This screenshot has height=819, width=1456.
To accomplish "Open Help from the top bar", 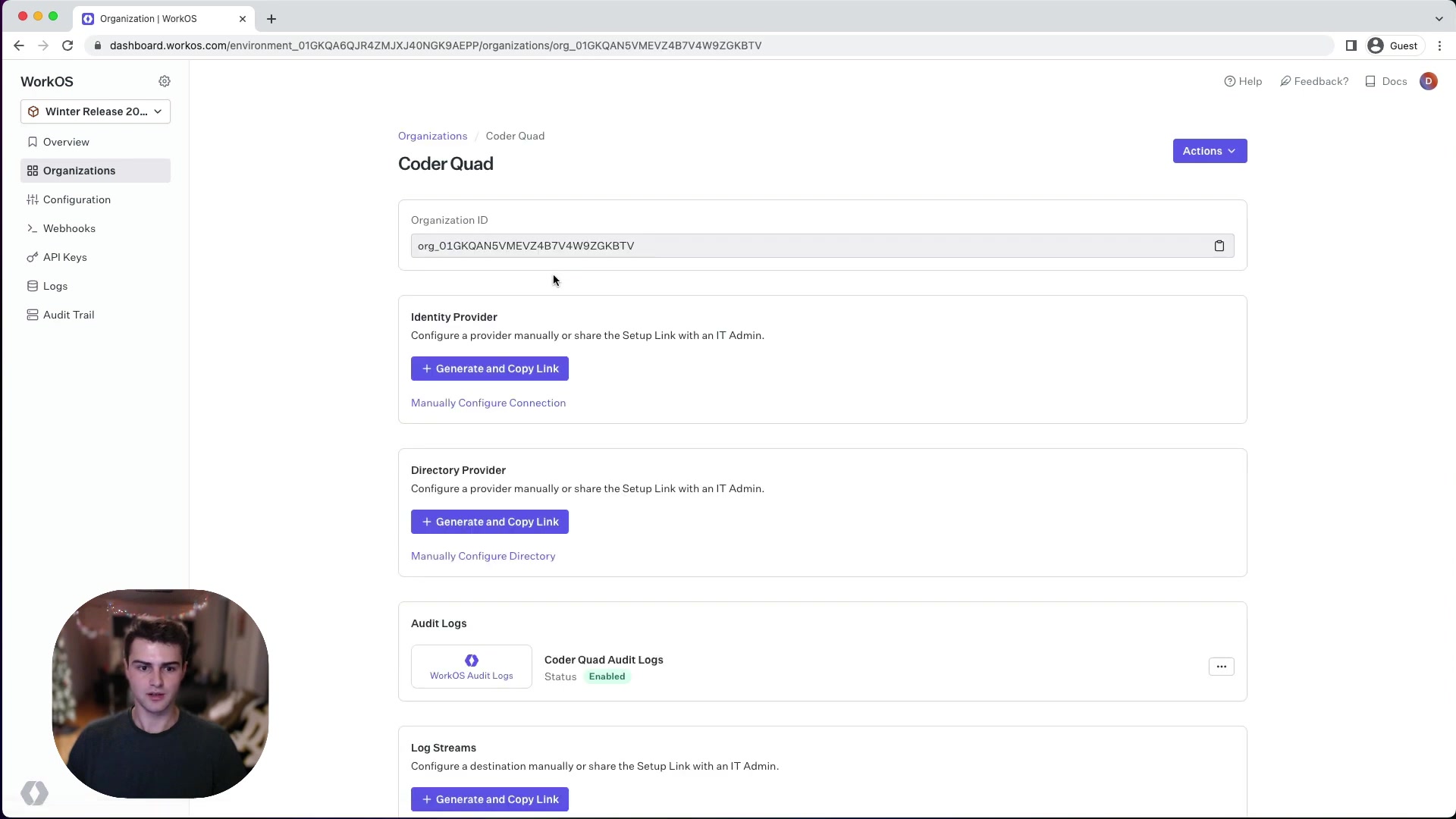I will click(1244, 81).
